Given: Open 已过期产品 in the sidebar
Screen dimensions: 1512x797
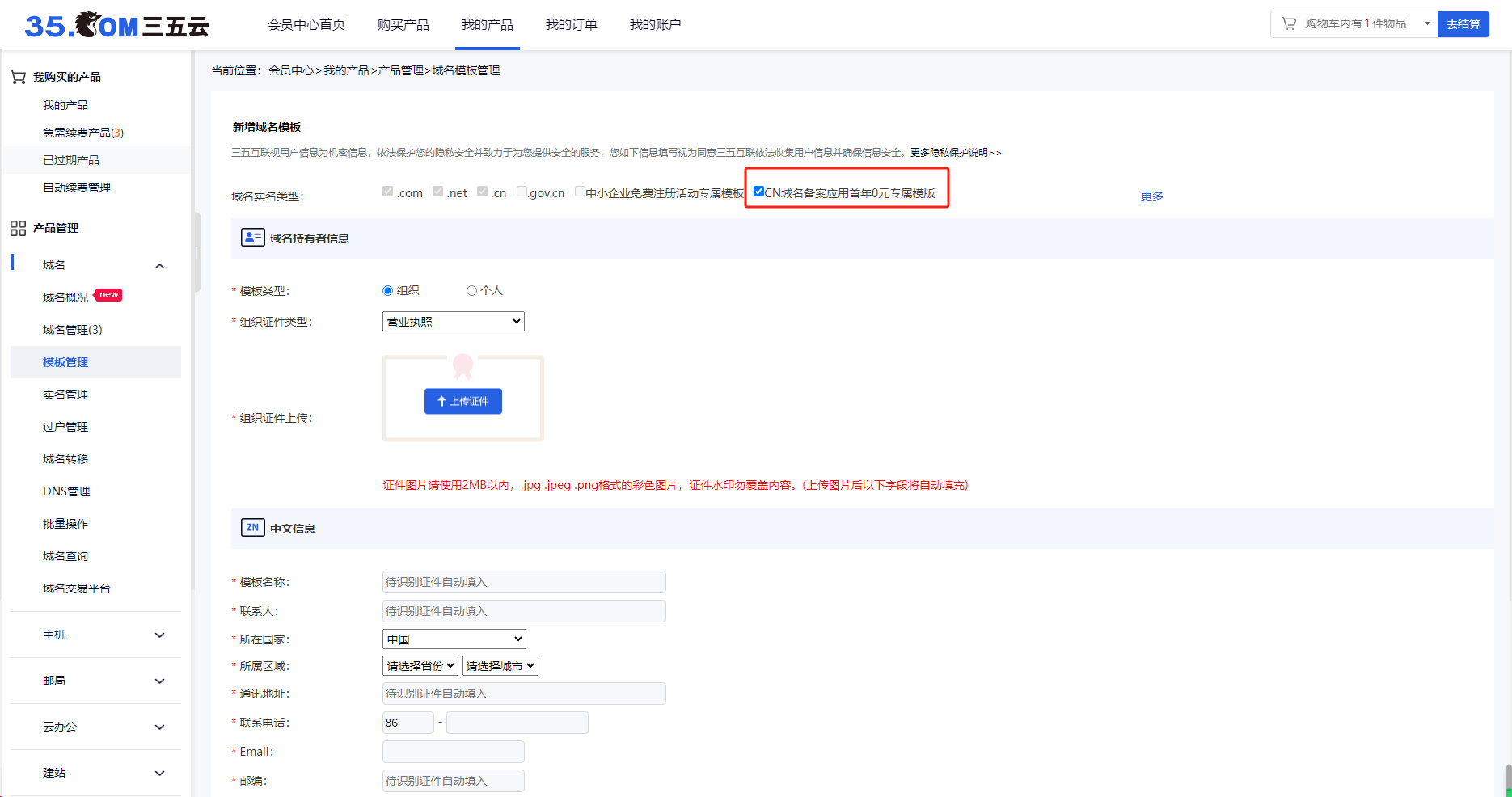Looking at the screenshot, I should (x=71, y=160).
